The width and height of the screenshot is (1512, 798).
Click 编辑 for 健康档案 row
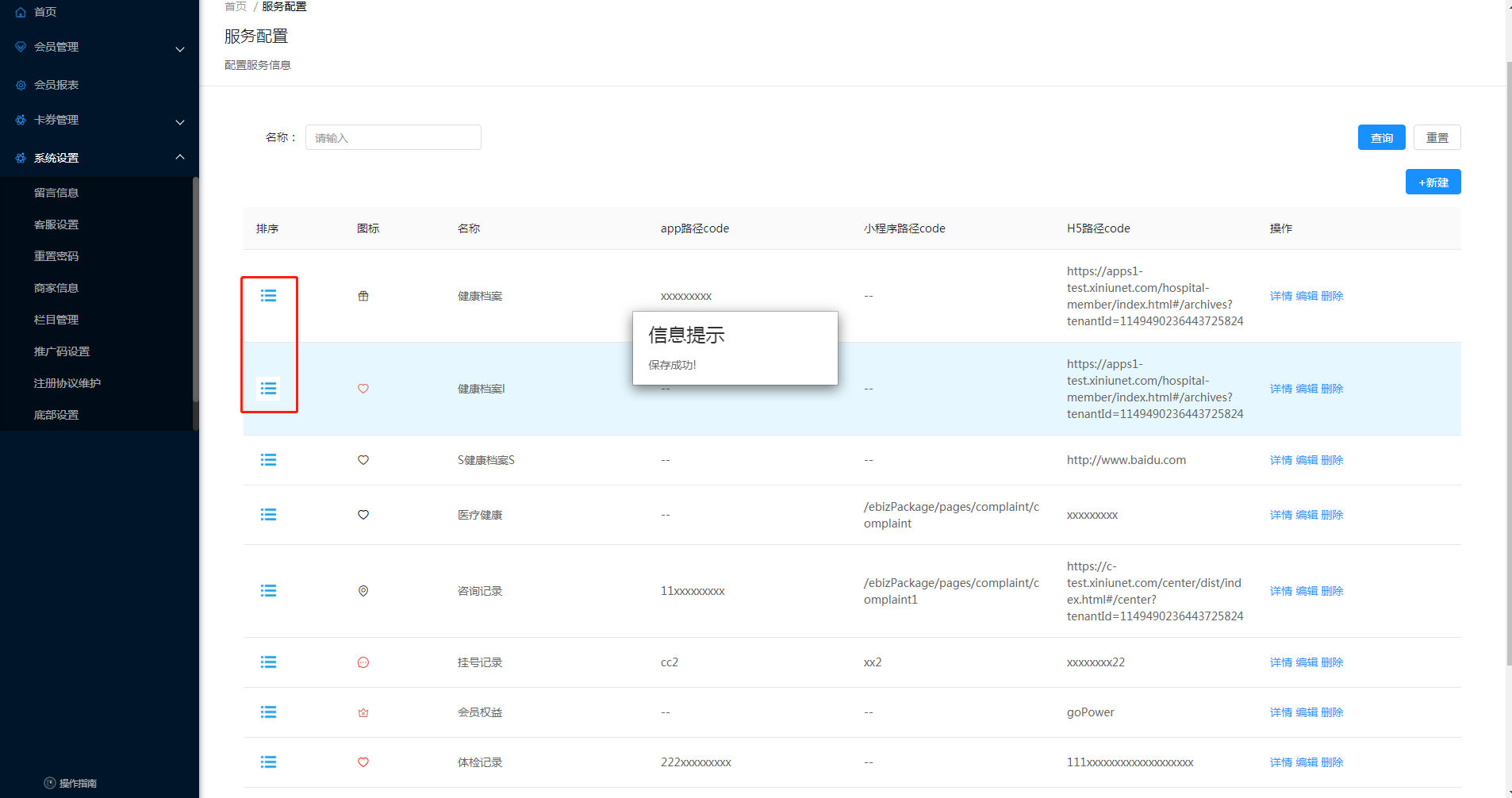click(1307, 296)
